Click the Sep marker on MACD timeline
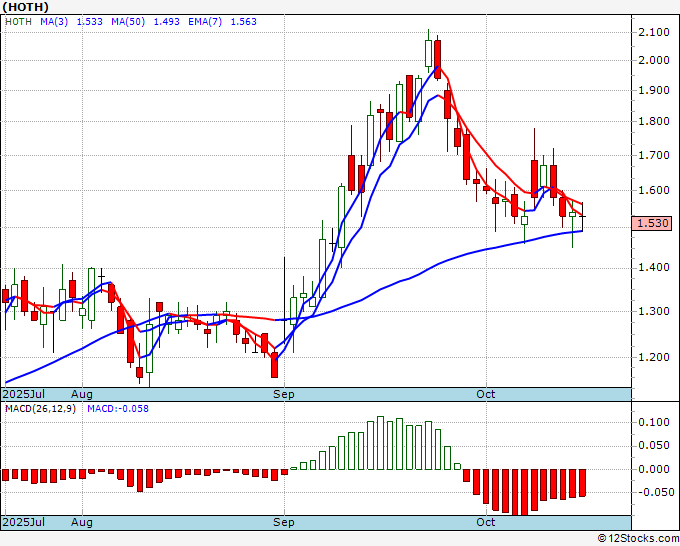Viewport: 680px width, 546px height. tap(284, 522)
